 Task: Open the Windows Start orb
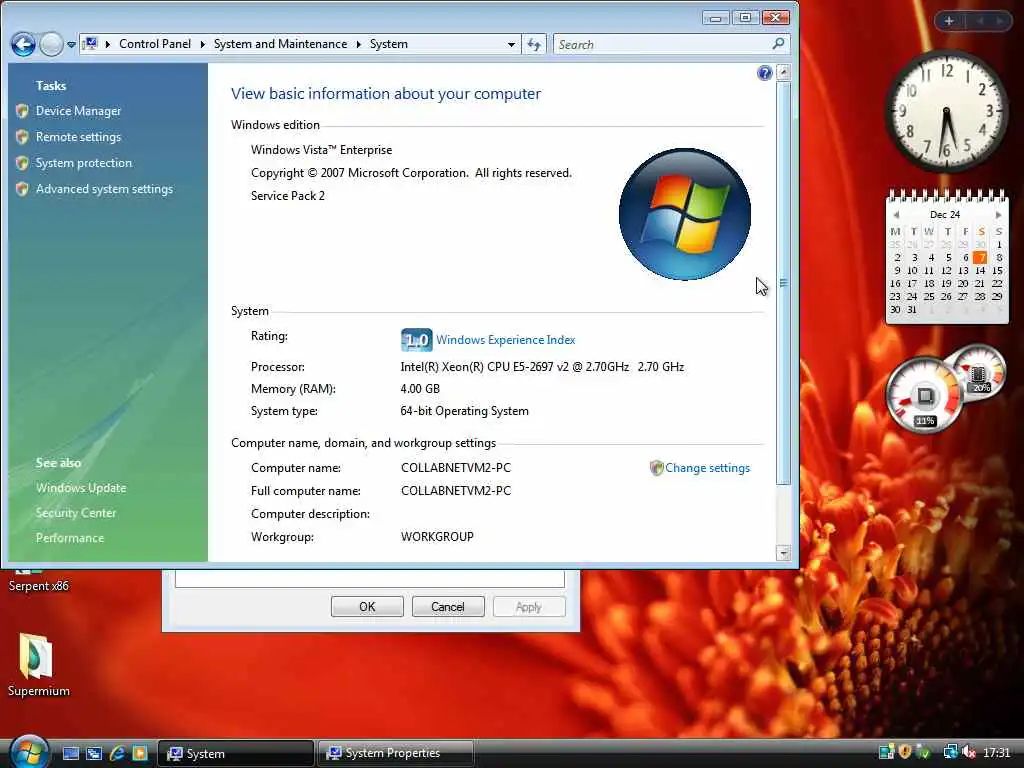(x=28, y=752)
